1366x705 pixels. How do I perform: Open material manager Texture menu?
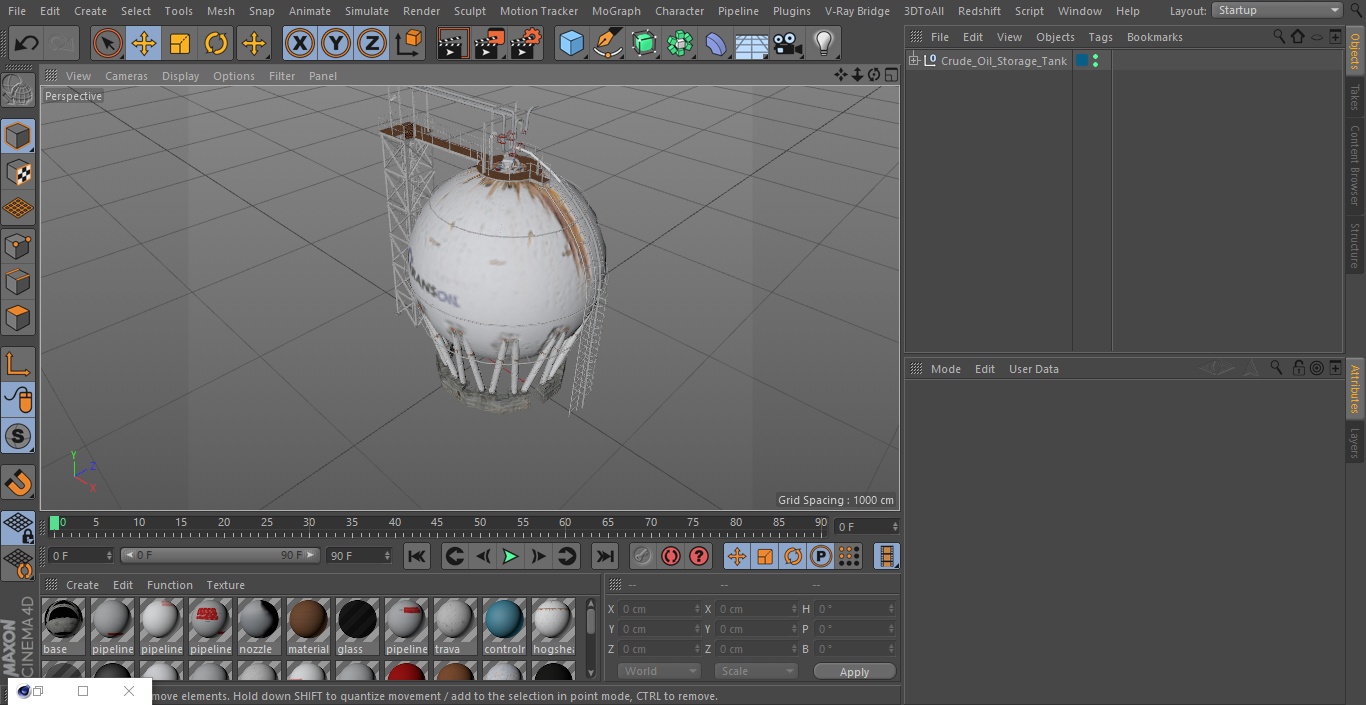tap(225, 585)
